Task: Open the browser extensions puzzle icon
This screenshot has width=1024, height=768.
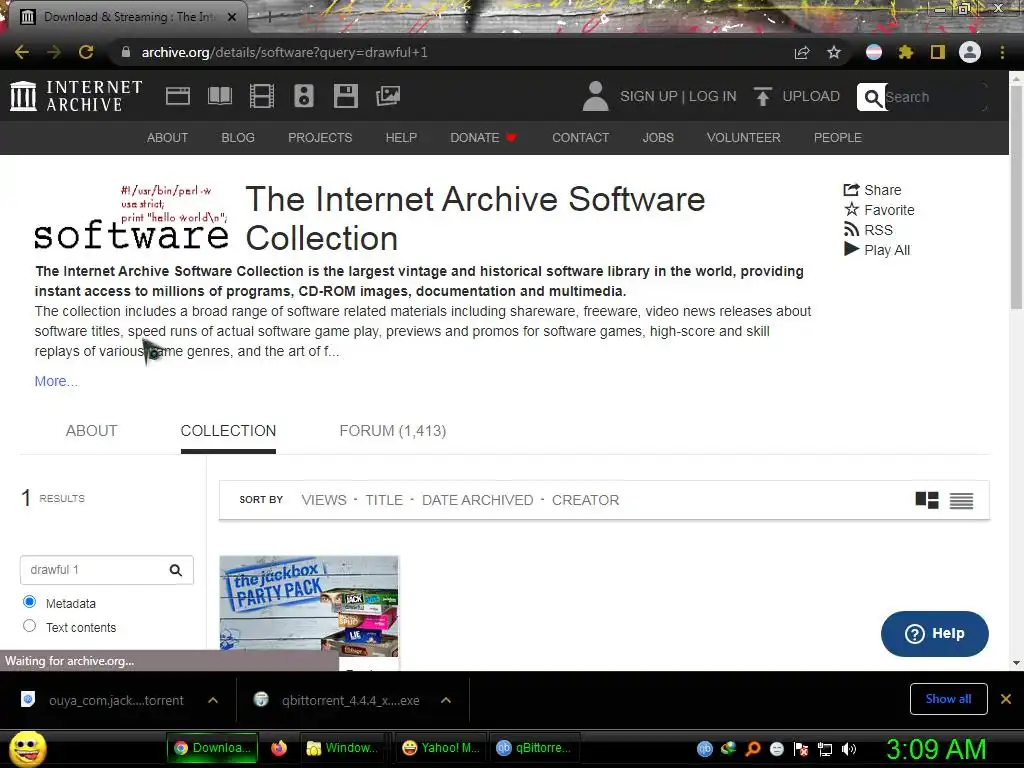Action: (x=905, y=52)
